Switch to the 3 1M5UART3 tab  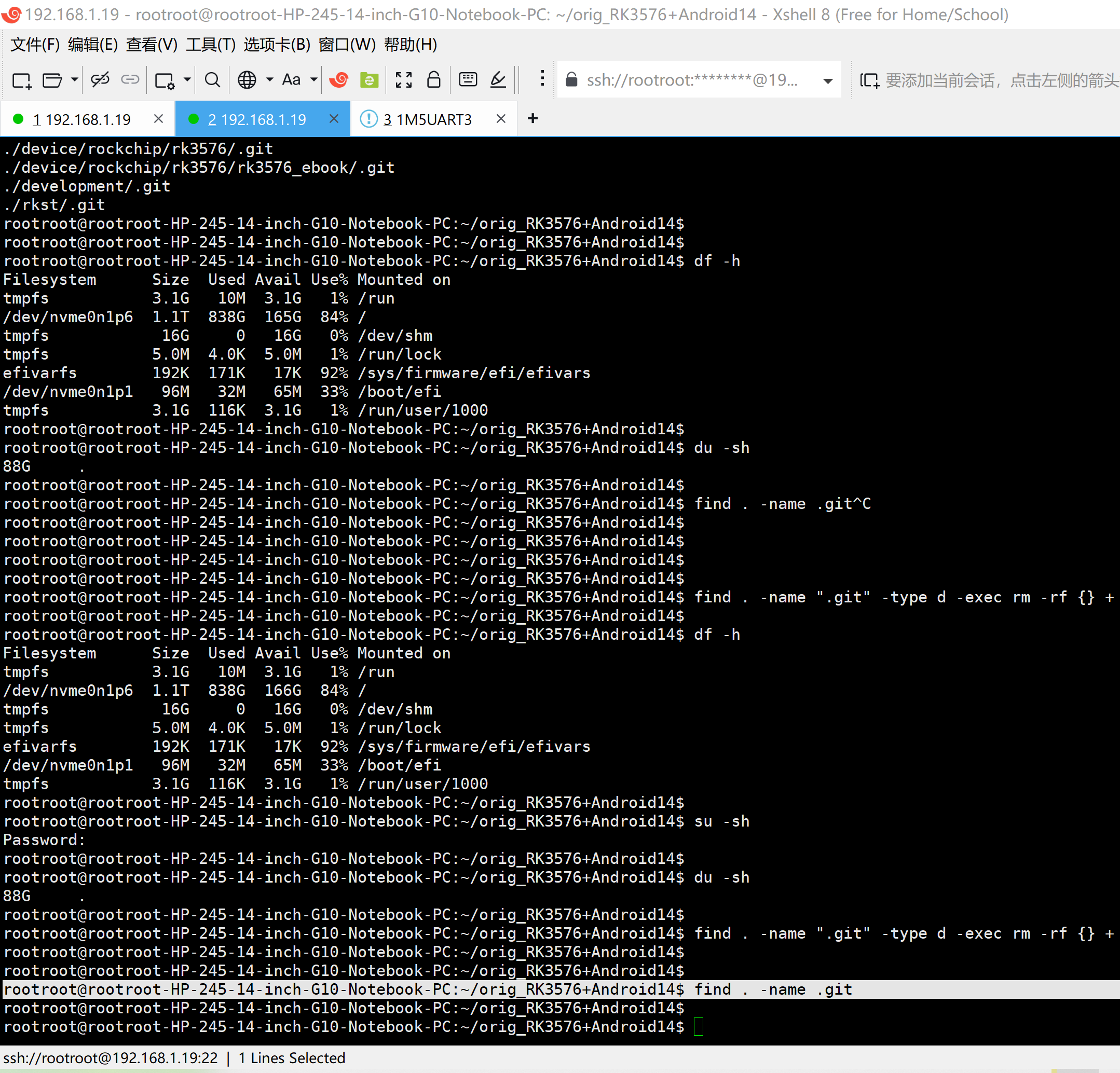(x=428, y=119)
